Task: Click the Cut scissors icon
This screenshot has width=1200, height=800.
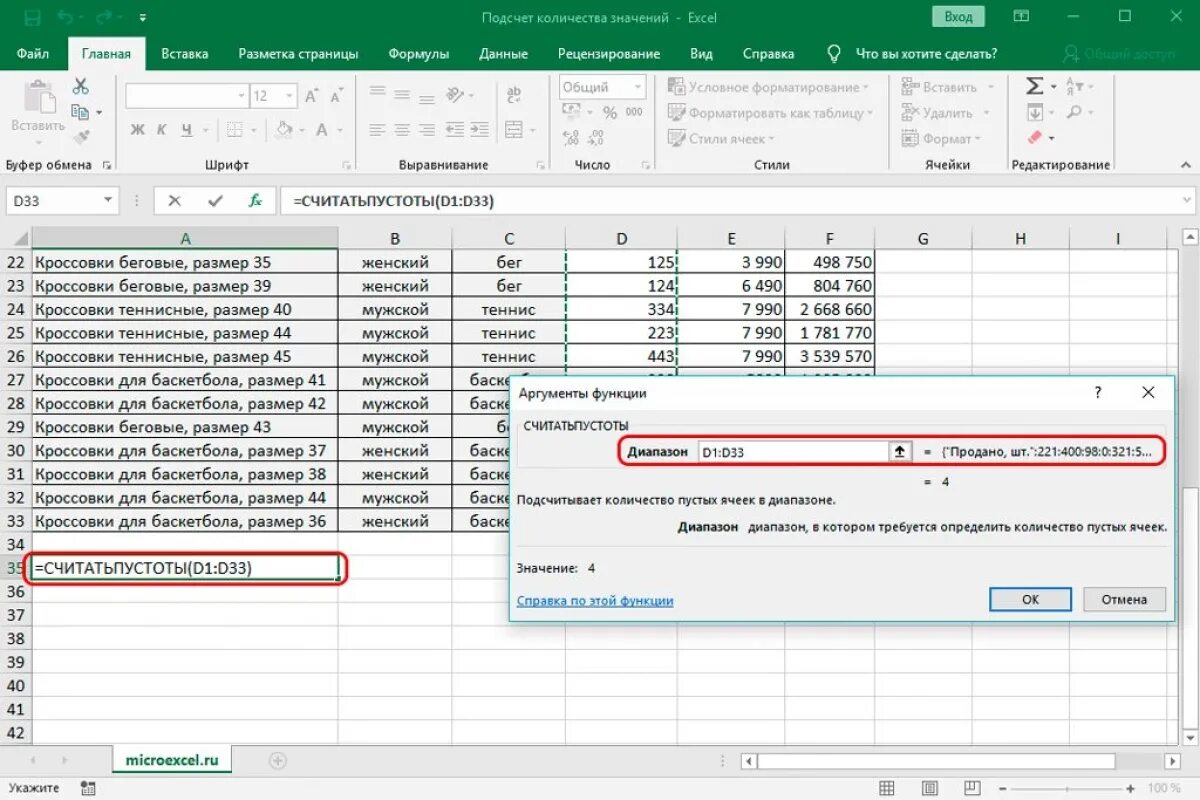Action: [80, 87]
